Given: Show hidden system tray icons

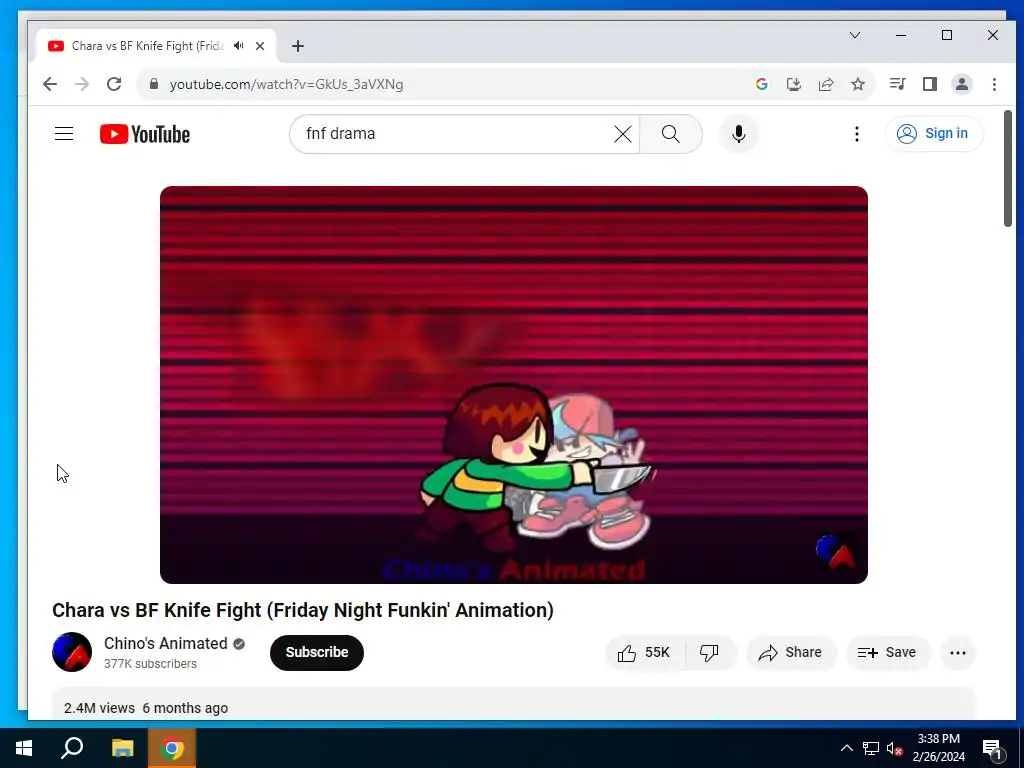Looking at the screenshot, I should [x=846, y=748].
